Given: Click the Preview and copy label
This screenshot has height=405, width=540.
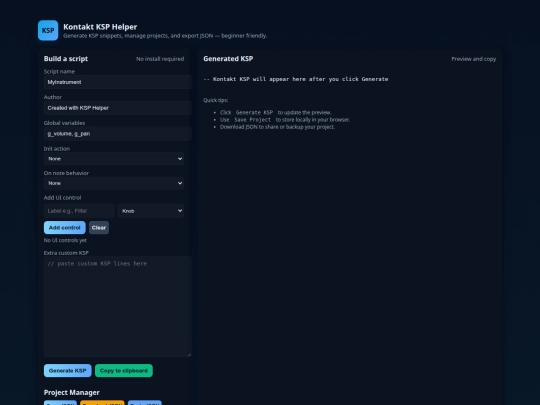Looking at the screenshot, I should click(x=474, y=59).
